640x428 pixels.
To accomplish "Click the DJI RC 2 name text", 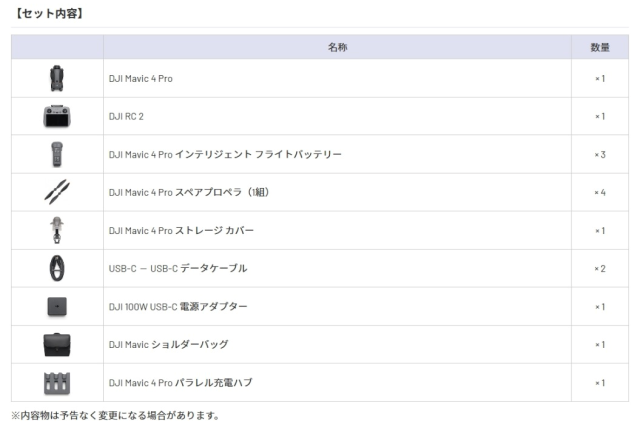I will point(126,116).
